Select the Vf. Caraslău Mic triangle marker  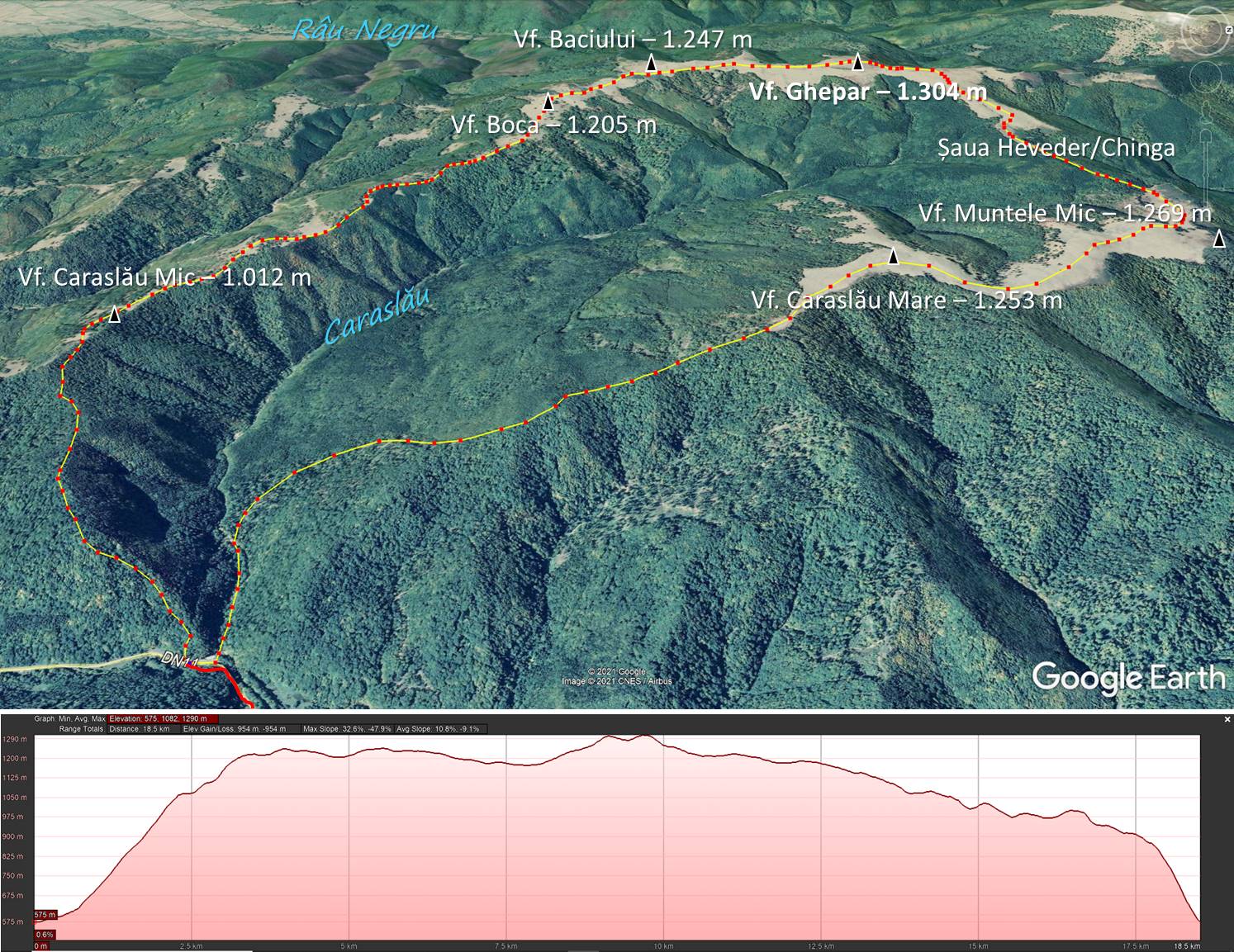(x=114, y=315)
